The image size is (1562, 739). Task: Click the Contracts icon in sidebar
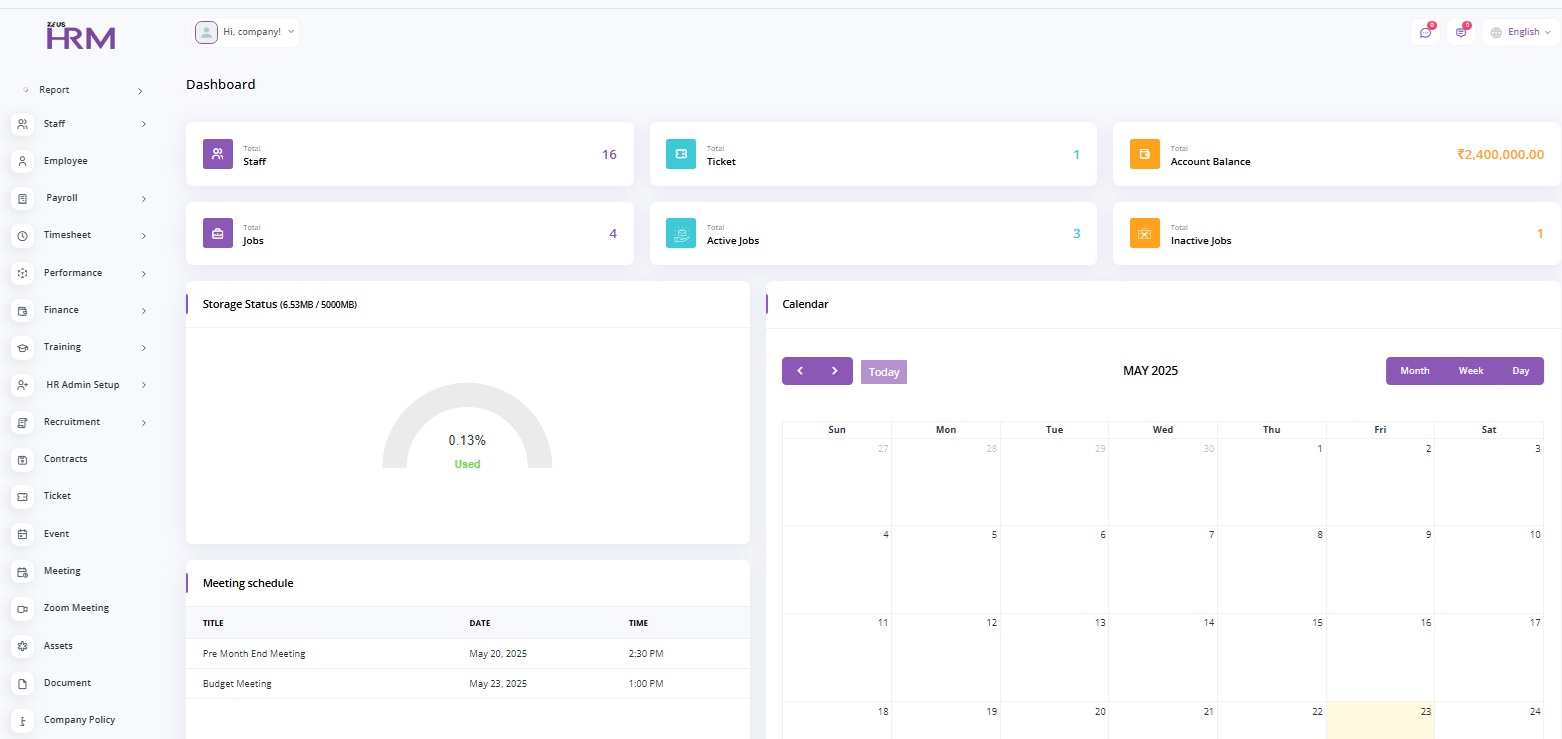point(22,459)
